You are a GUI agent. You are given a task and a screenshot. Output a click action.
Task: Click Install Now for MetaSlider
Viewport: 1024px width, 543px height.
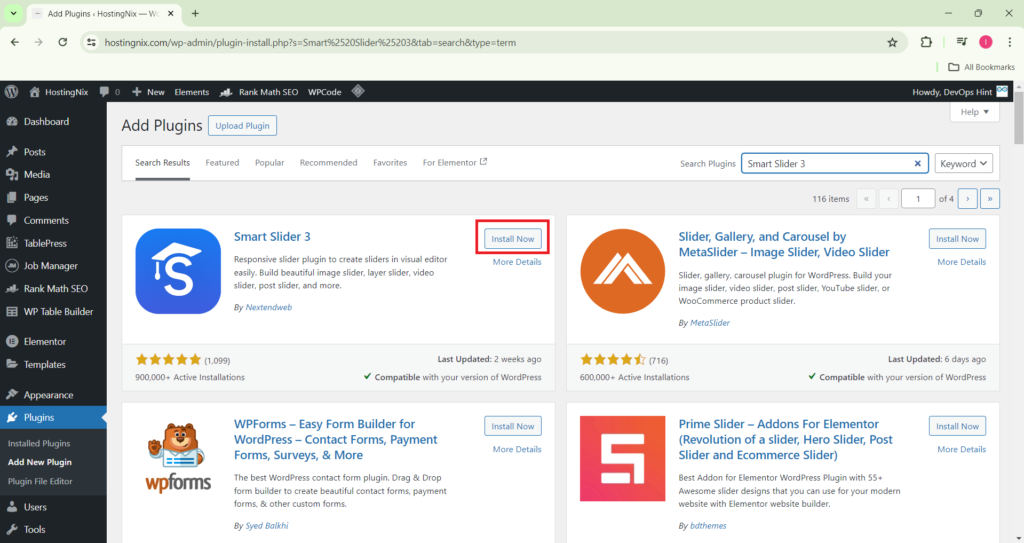coord(957,239)
